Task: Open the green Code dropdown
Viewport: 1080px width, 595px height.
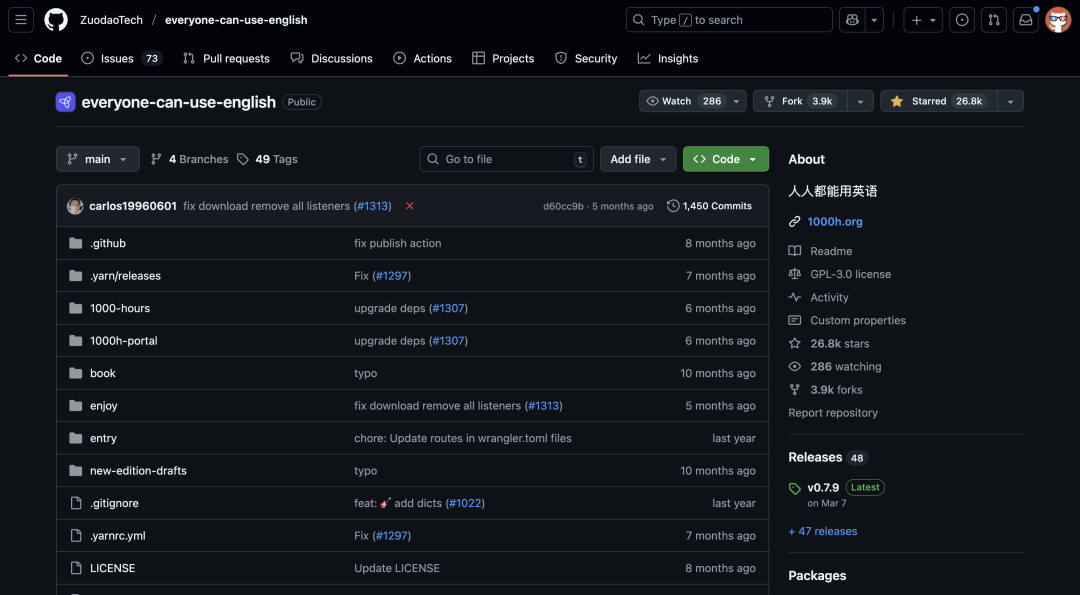Action: [x=725, y=159]
